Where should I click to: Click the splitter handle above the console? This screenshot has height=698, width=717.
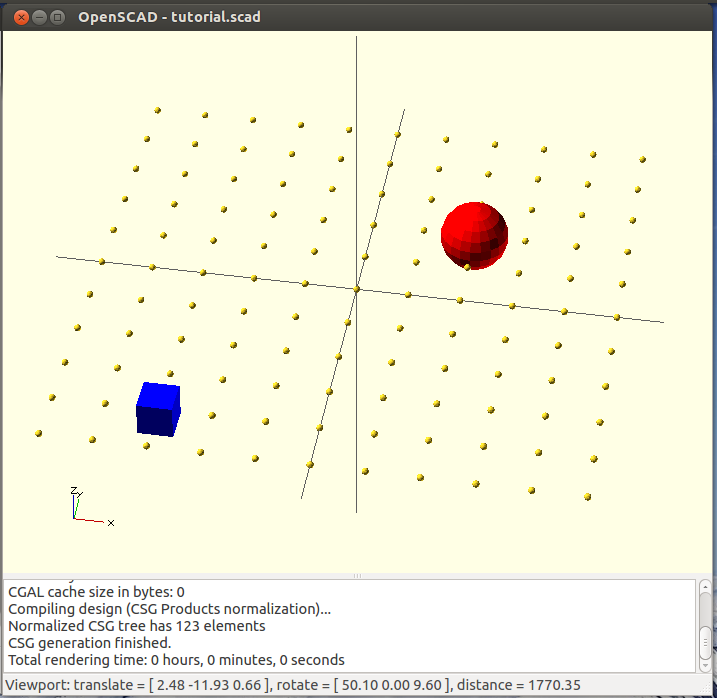pyautogui.click(x=357, y=576)
